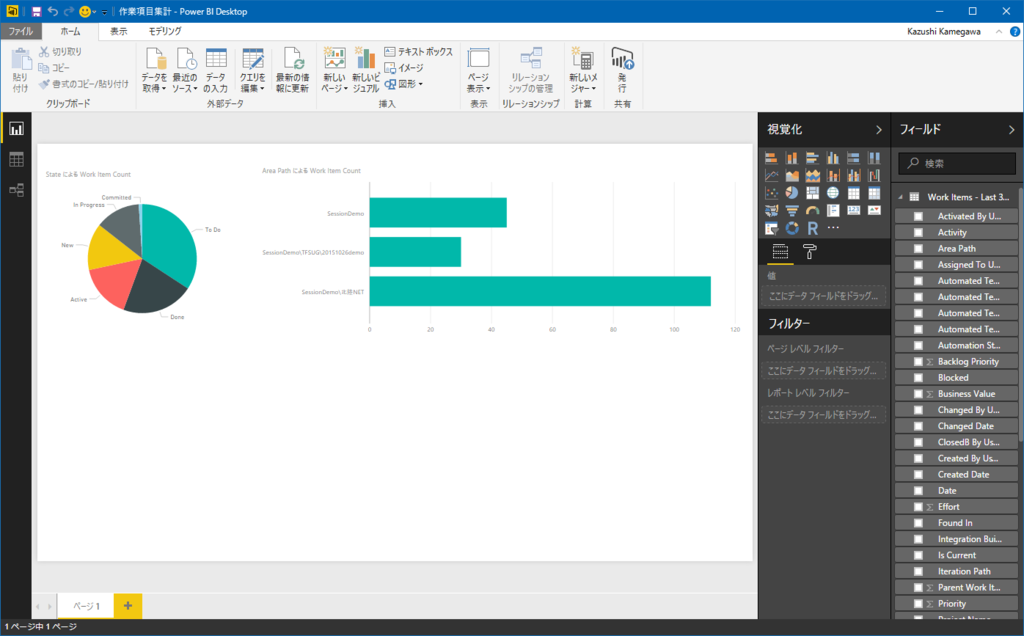Switch to the 表示 ribbon tab

point(119,31)
